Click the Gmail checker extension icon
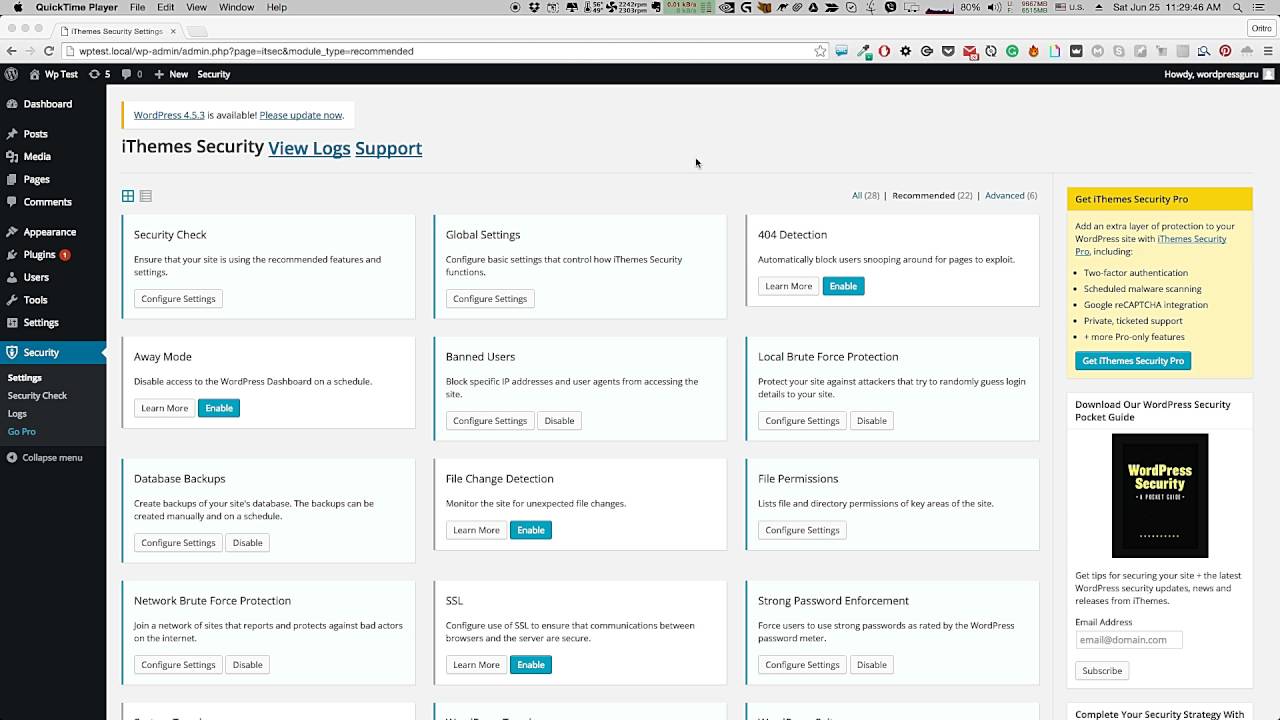This screenshot has height=720, width=1280. pyautogui.click(x=970, y=51)
